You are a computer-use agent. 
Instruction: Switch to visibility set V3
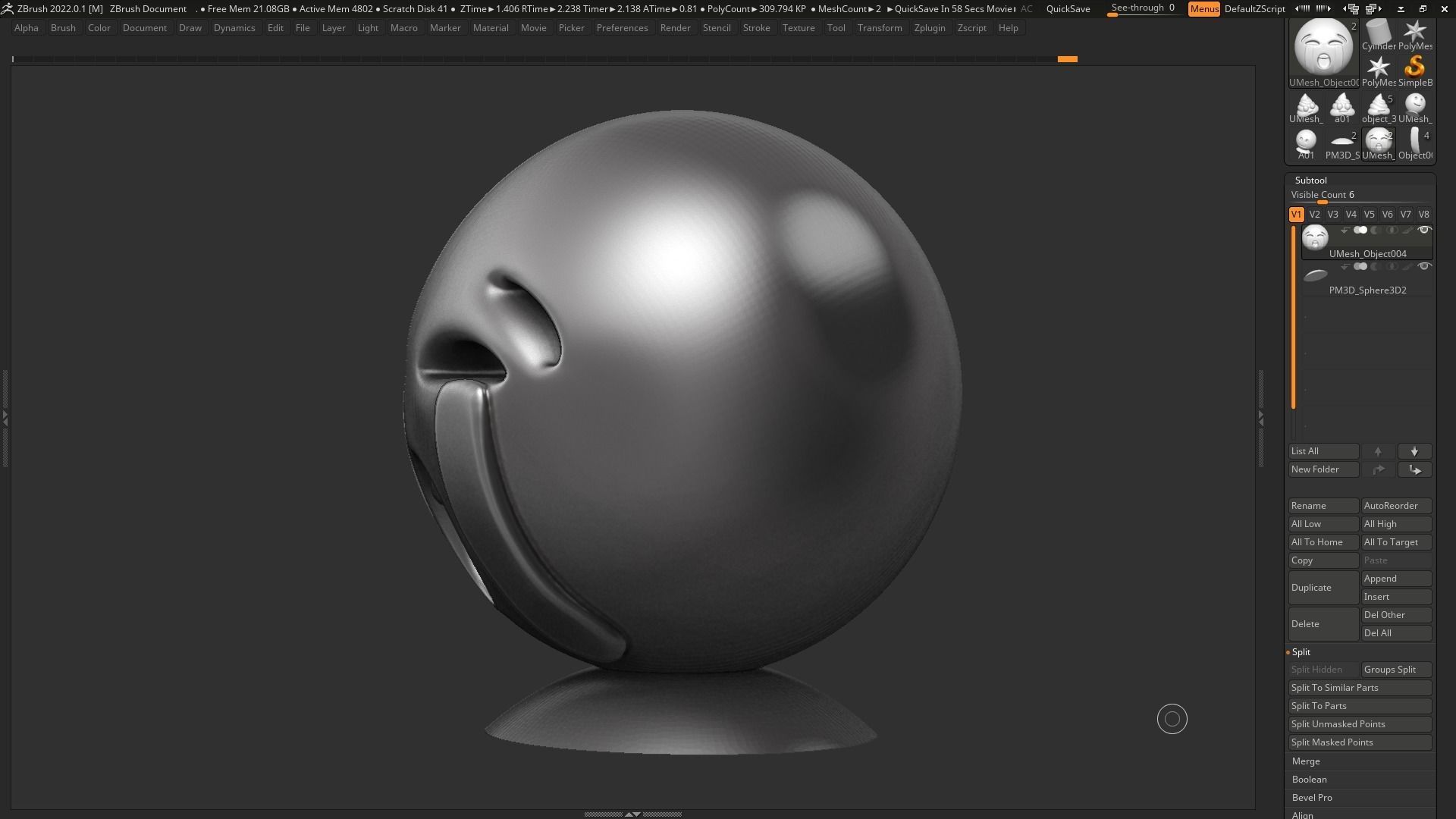1332,215
